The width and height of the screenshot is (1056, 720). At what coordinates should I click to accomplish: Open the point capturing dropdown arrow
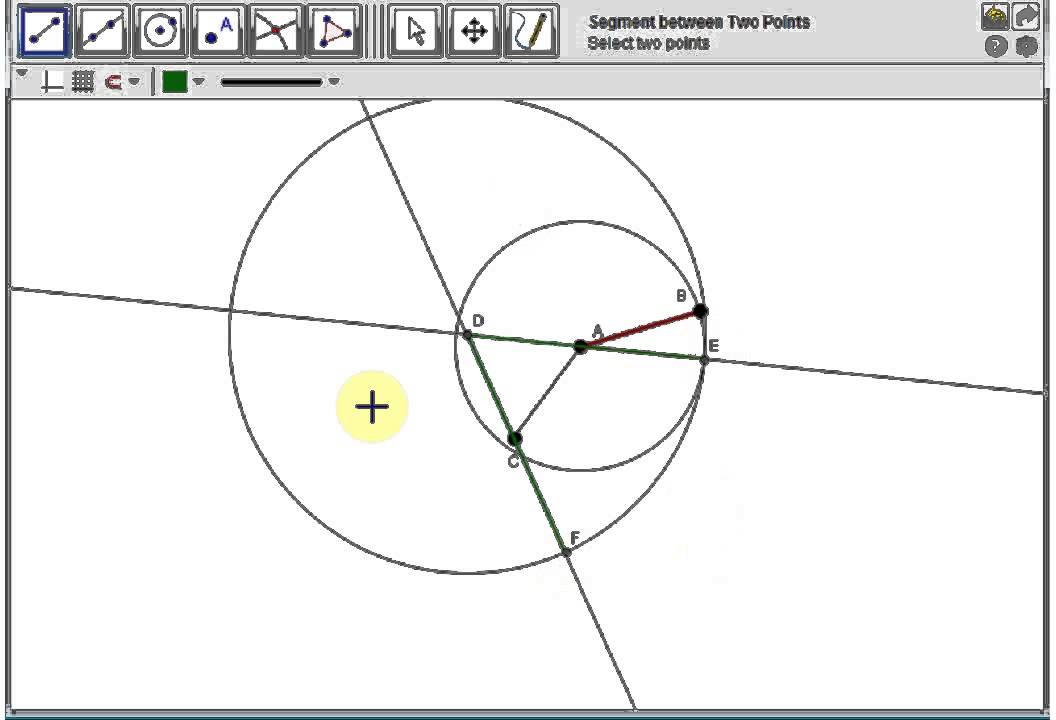(x=134, y=81)
